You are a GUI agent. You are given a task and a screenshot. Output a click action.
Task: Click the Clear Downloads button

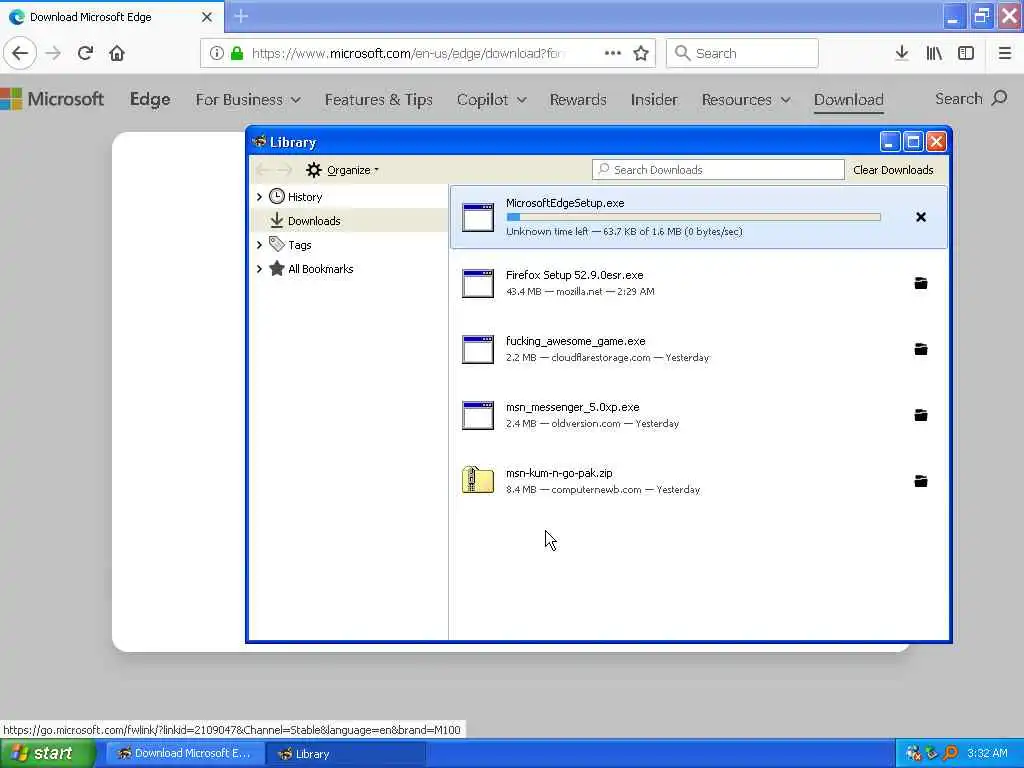(893, 170)
